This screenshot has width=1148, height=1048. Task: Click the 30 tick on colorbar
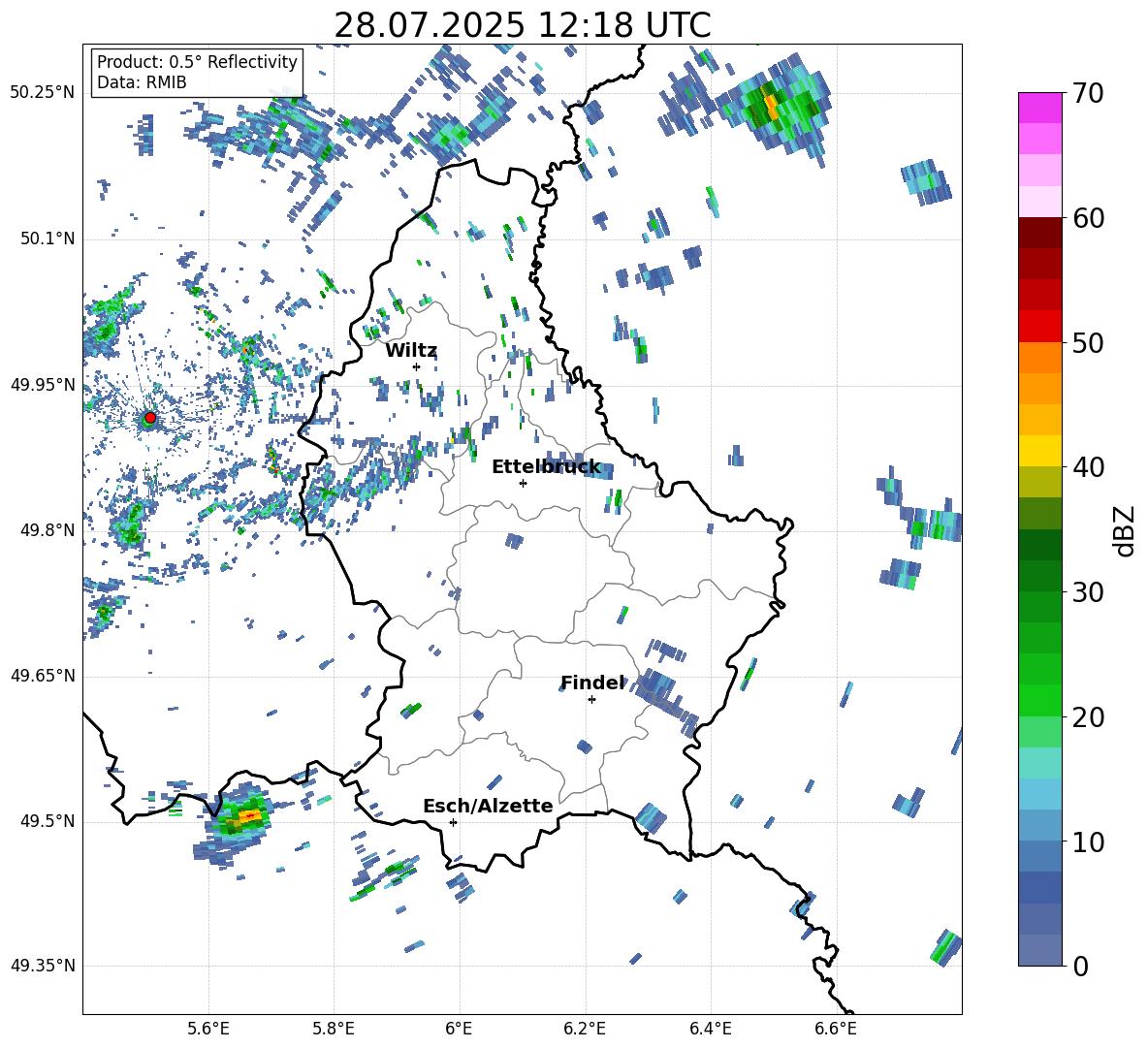1088,591
